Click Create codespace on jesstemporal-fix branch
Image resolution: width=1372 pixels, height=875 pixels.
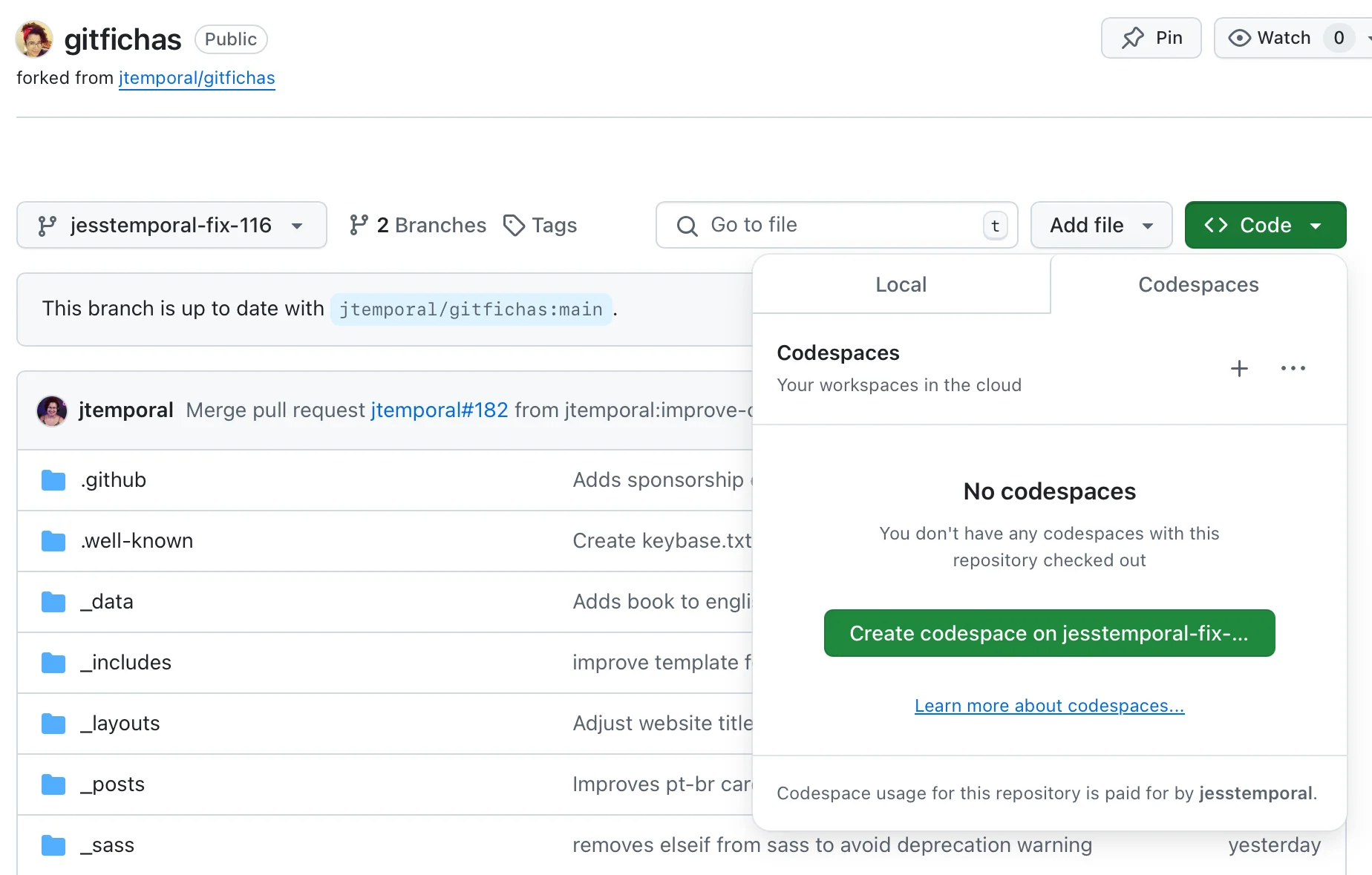pyautogui.click(x=1049, y=633)
